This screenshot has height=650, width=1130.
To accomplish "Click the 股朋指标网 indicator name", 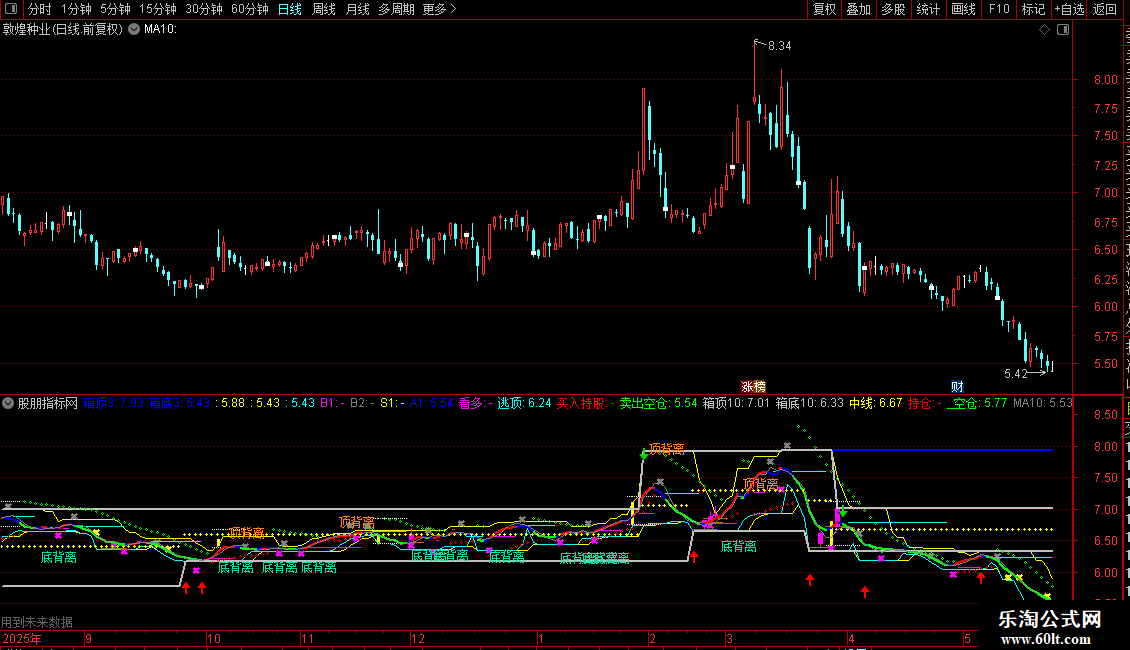I will [48, 404].
